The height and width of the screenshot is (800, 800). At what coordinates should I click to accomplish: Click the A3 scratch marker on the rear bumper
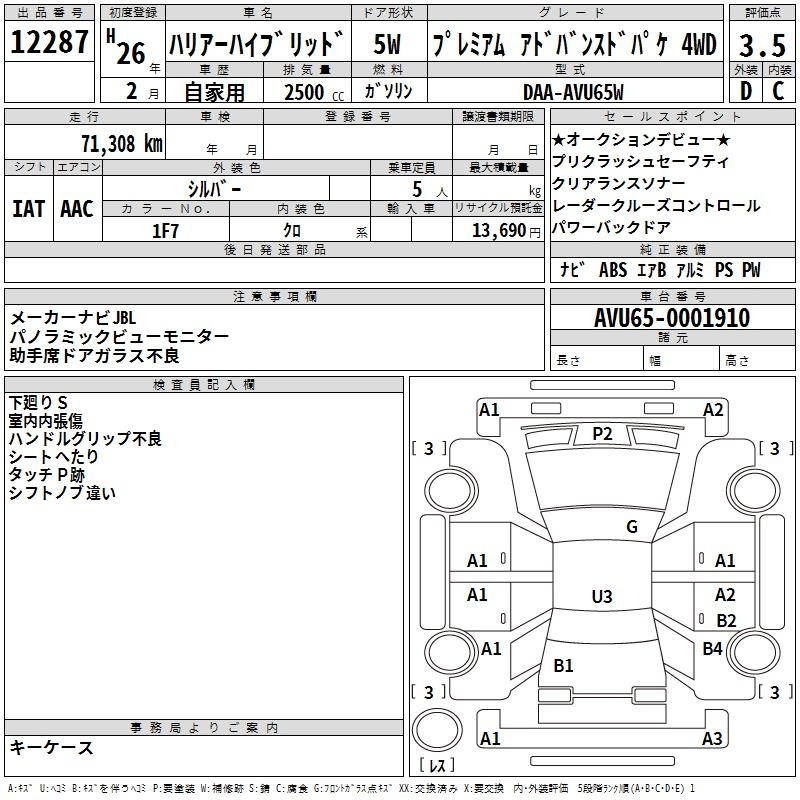[712, 739]
